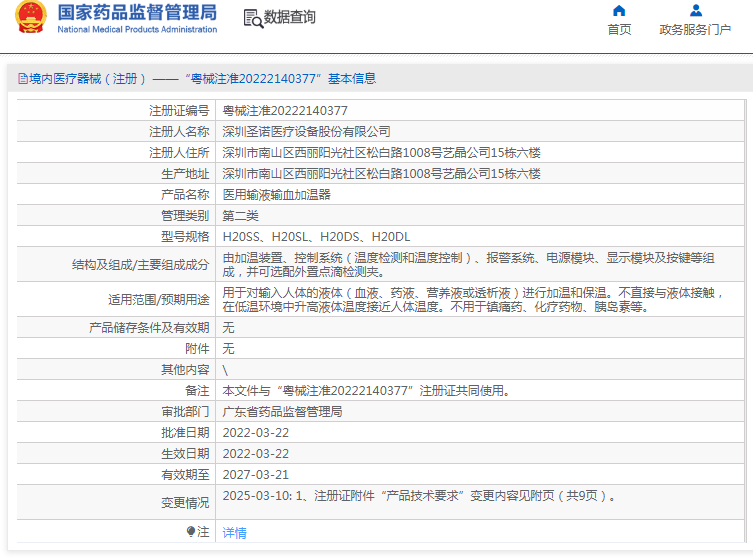Screen dimensions: 753x558
Task: Select the 注册人住所 address value
Action: pos(381,153)
